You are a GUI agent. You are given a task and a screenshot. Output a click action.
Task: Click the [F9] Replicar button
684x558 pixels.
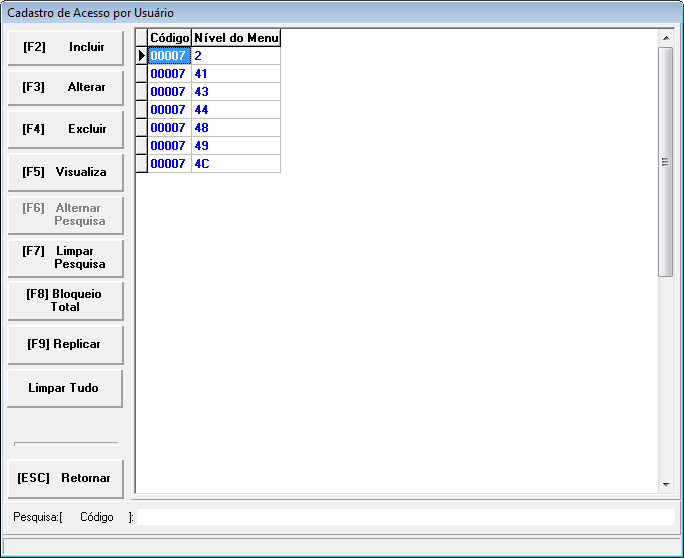[x=65, y=344]
